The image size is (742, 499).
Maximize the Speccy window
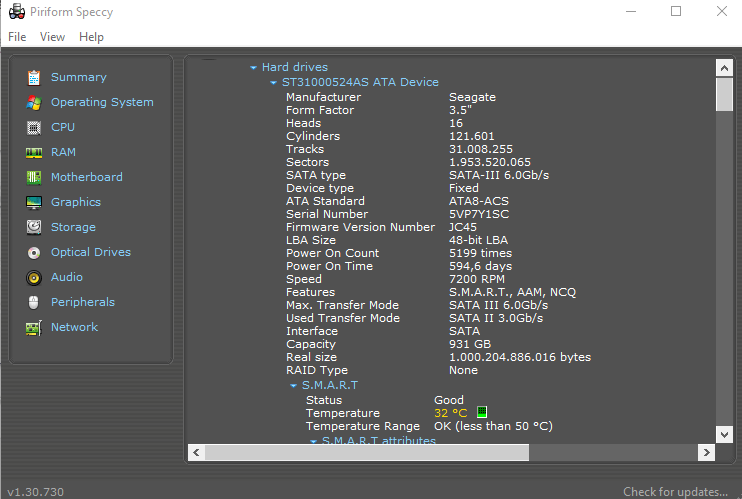(676, 11)
